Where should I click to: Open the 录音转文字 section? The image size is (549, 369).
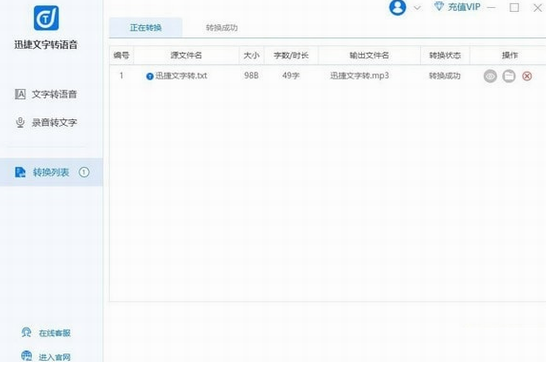pos(46,123)
